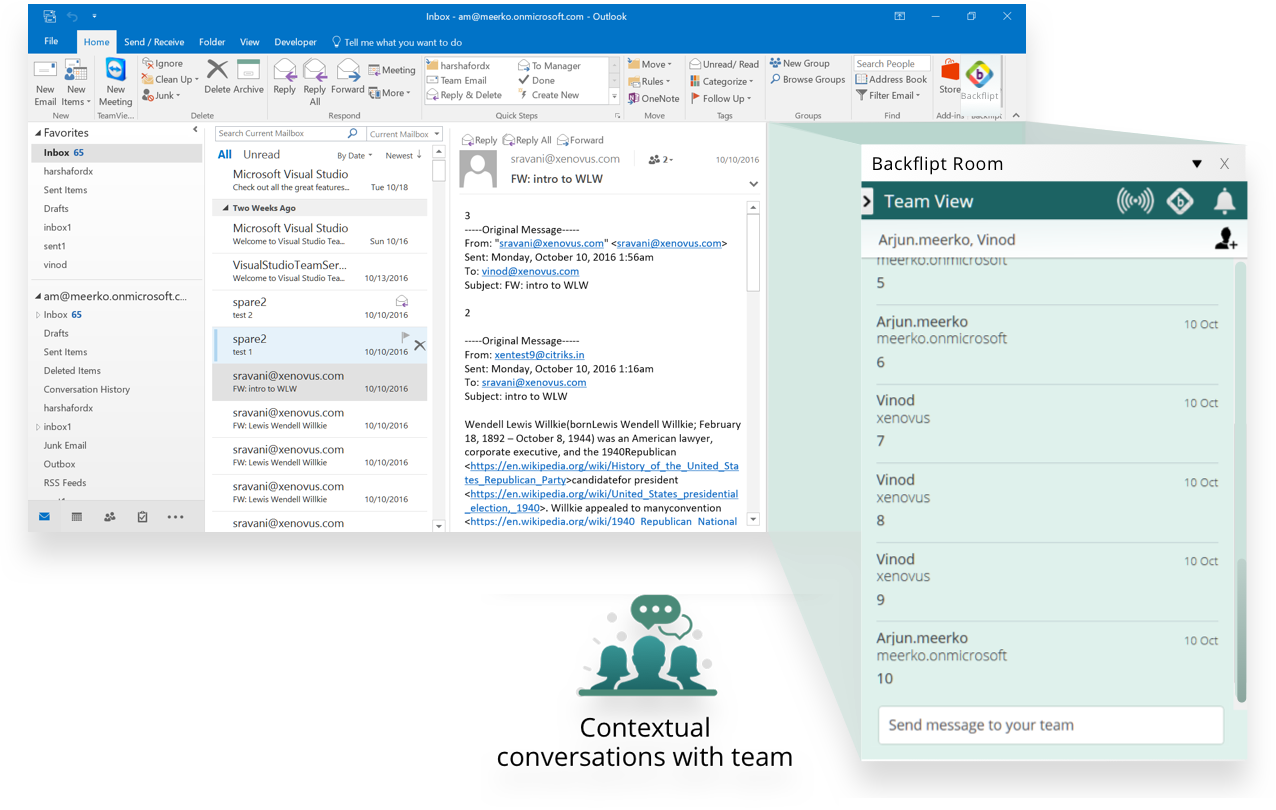Click Forward in the ribbon Respond group

[348, 77]
